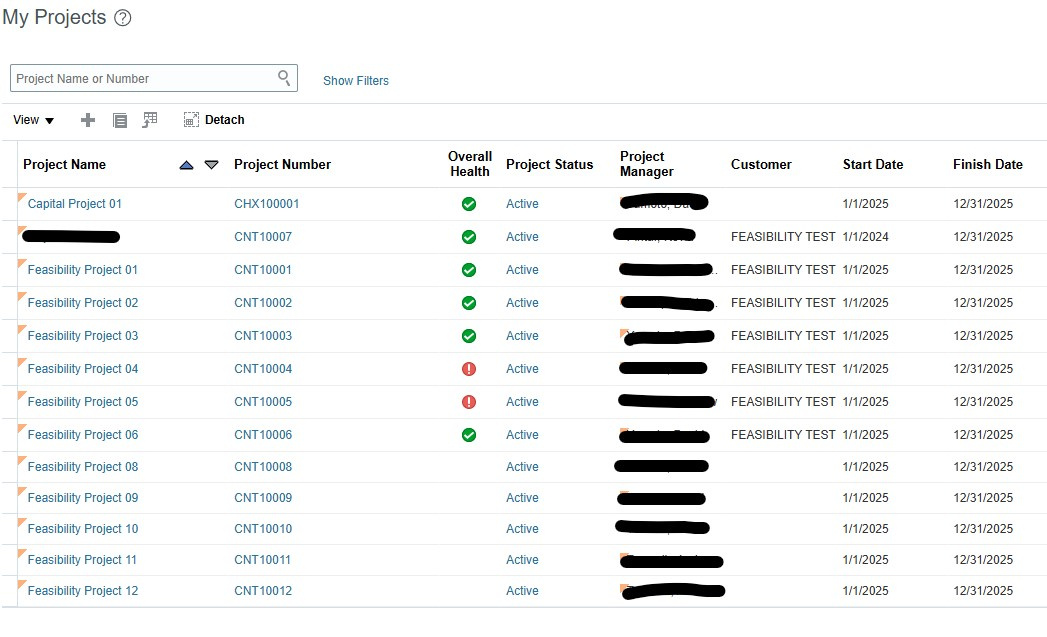Click FEASIBILITY TEST customer for Feasibility Project 06
The image size is (1047, 637).
pyautogui.click(x=783, y=435)
